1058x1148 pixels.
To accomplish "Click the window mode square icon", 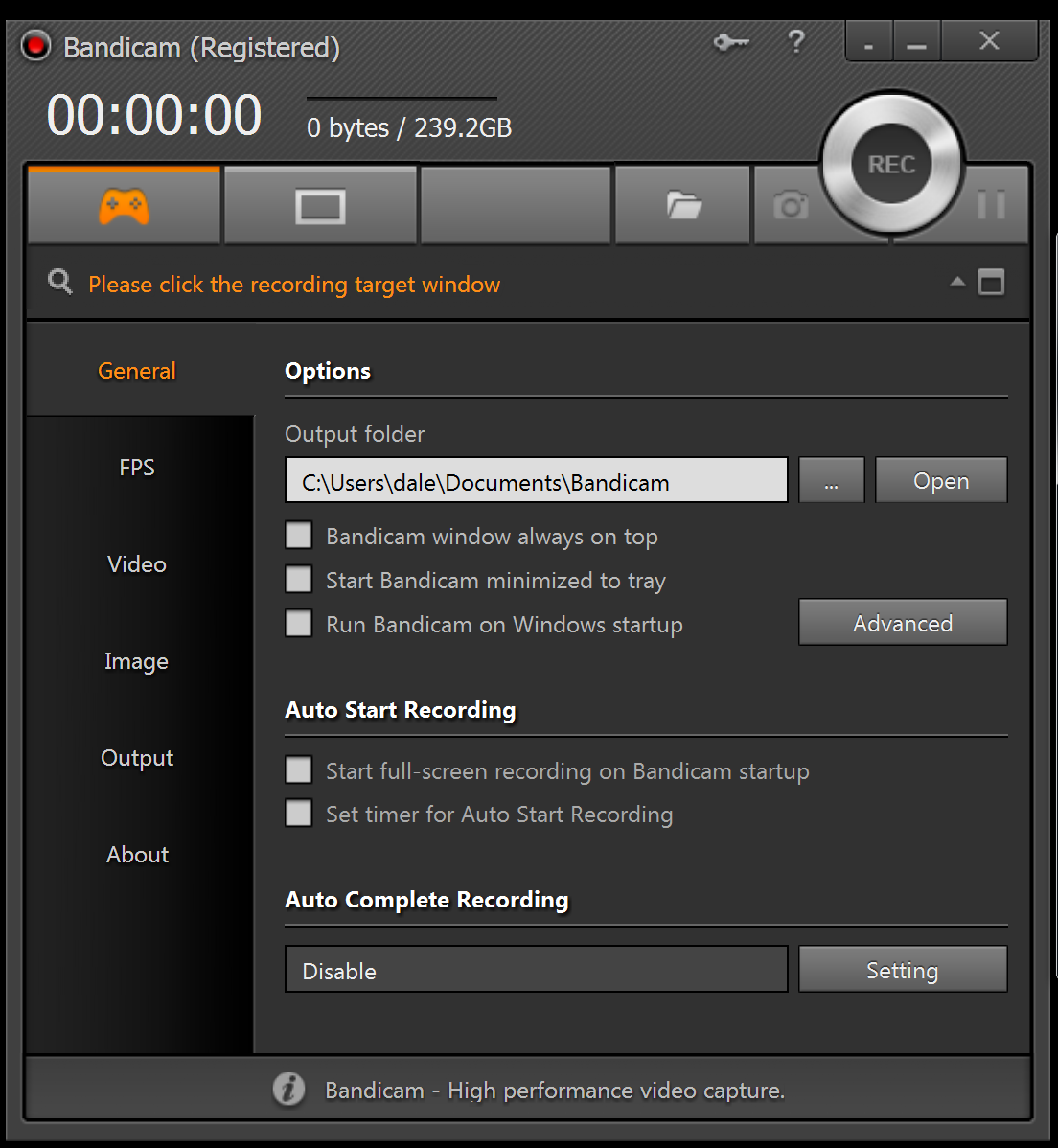I will click(x=991, y=282).
